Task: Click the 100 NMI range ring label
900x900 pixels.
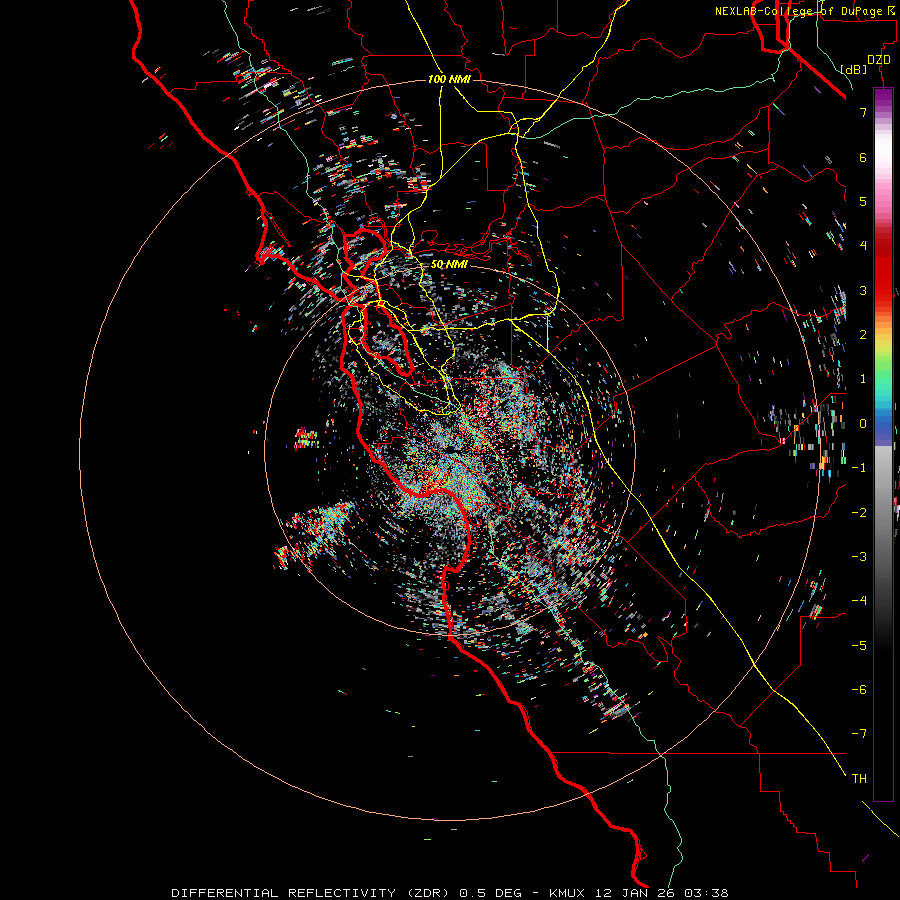Action: pyautogui.click(x=449, y=79)
